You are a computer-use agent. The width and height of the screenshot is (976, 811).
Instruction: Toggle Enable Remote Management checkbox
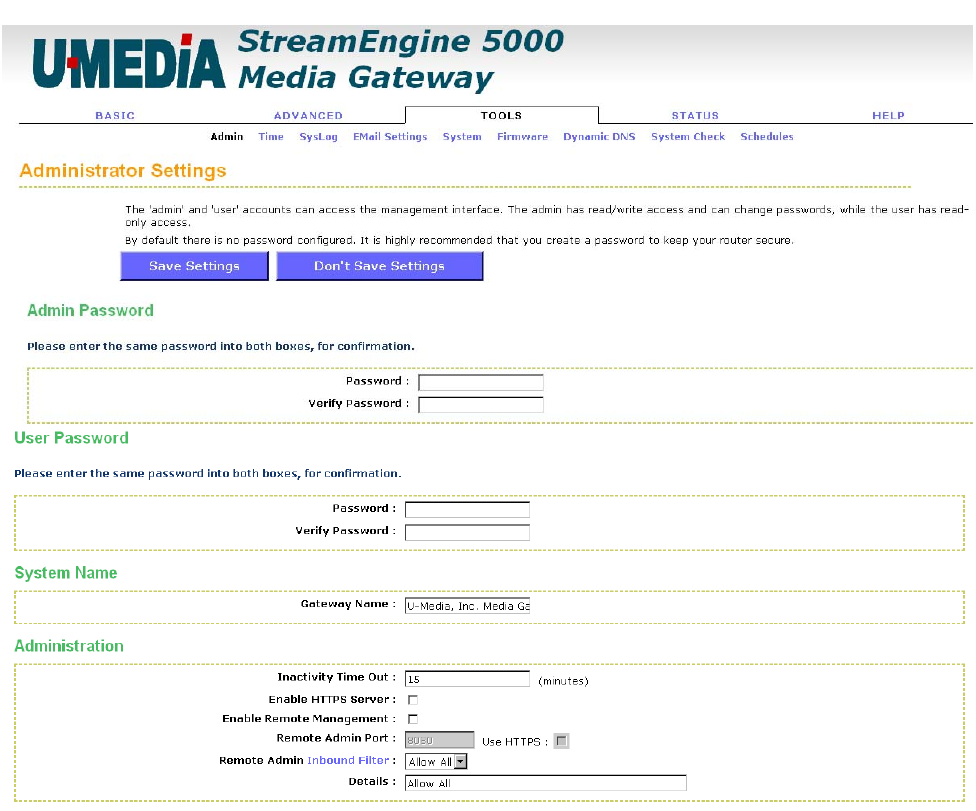[x=413, y=719]
